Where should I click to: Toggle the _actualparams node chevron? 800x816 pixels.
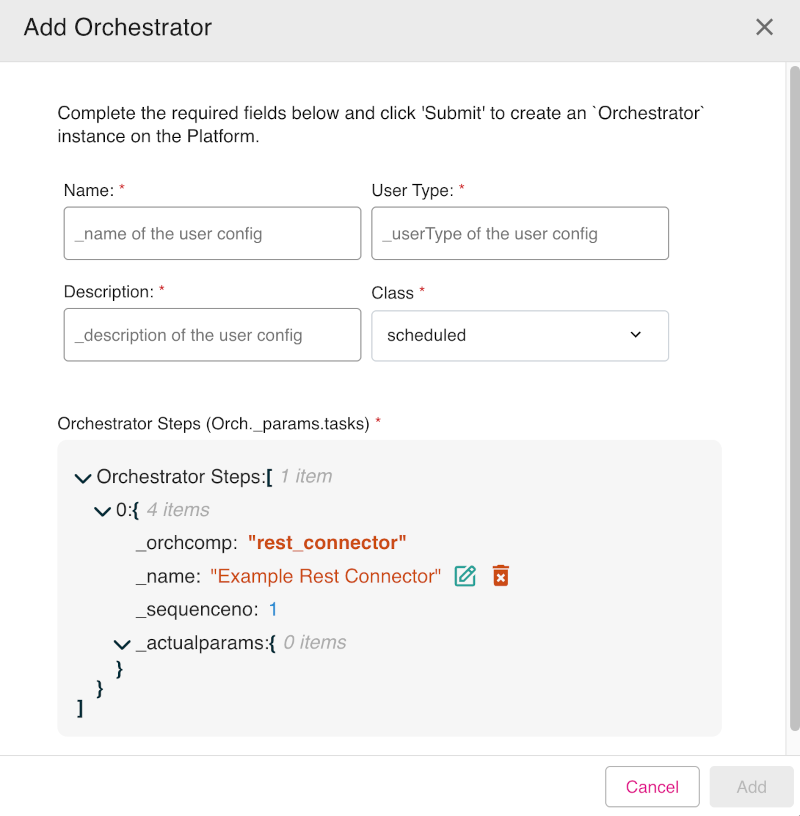point(123,644)
